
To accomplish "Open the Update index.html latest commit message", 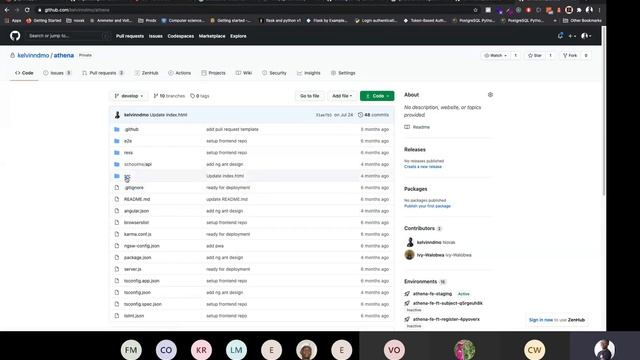I will [x=168, y=115].
